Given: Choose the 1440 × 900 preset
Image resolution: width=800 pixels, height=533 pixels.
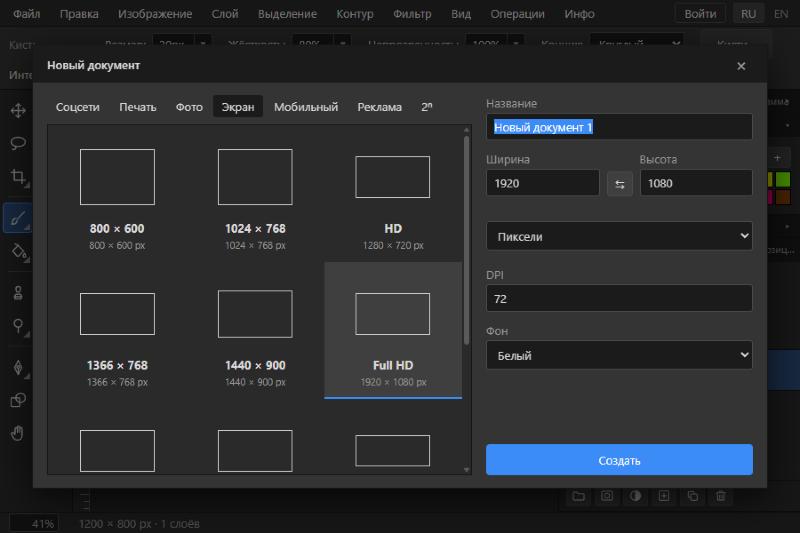Looking at the screenshot, I should (255, 331).
